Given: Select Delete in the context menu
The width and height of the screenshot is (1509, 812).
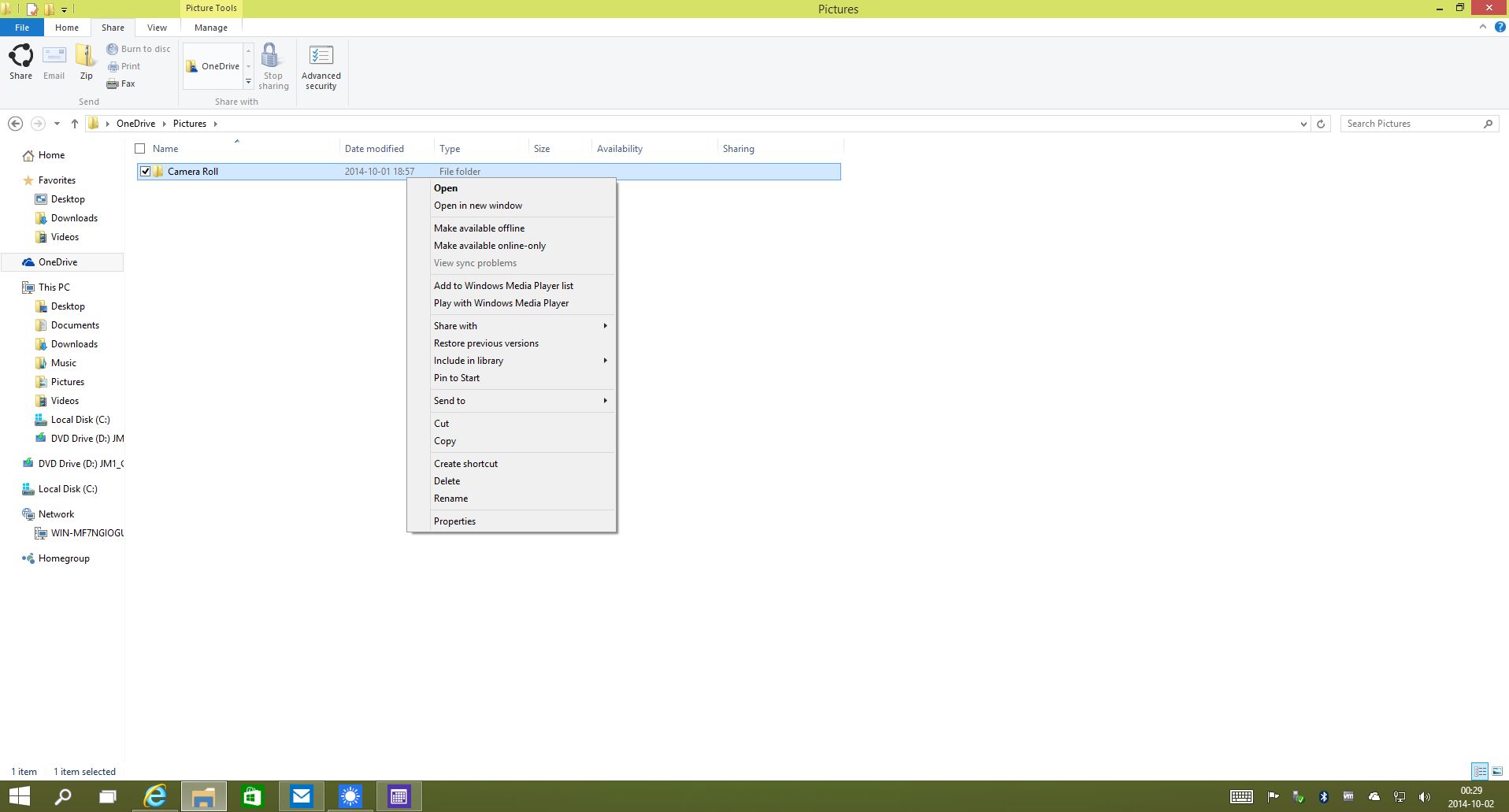Looking at the screenshot, I should [511, 480].
